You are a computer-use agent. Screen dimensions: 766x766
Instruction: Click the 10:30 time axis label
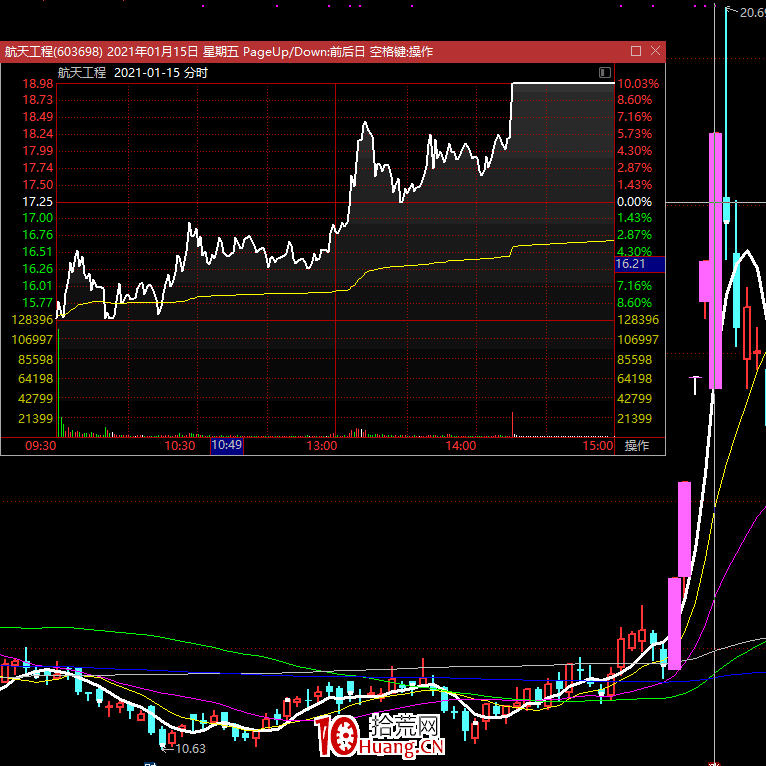[180, 446]
